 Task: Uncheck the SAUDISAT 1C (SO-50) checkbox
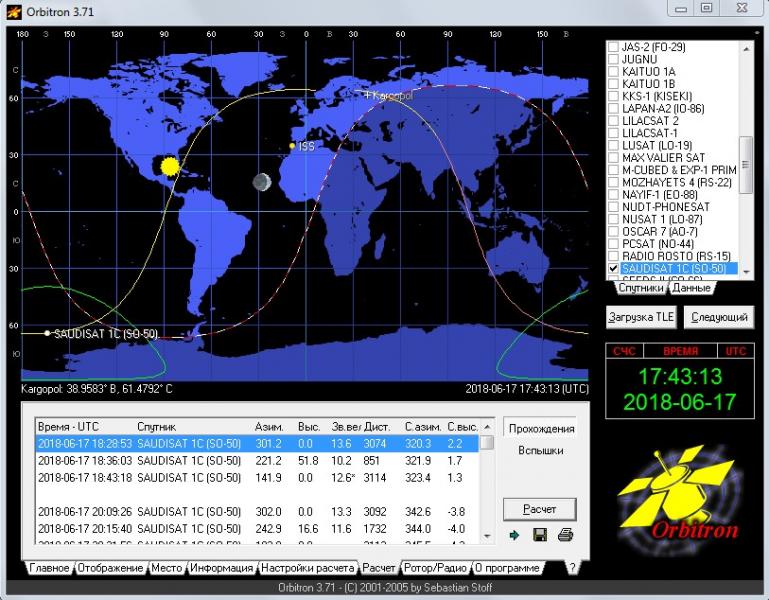pyautogui.click(x=614, y=269)
